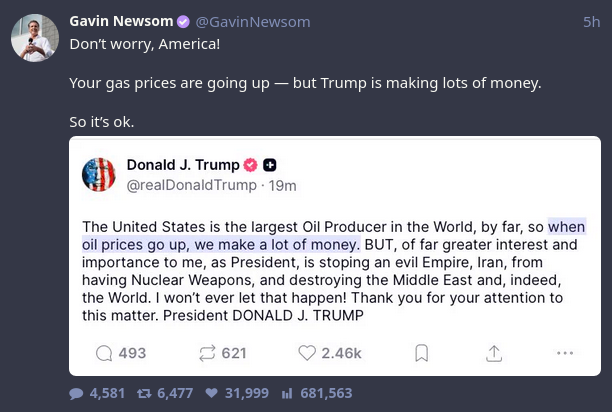The image size is (612, 412).
Task: Click Gavin Newsom's profile avatar
Action: coord(34,38)
